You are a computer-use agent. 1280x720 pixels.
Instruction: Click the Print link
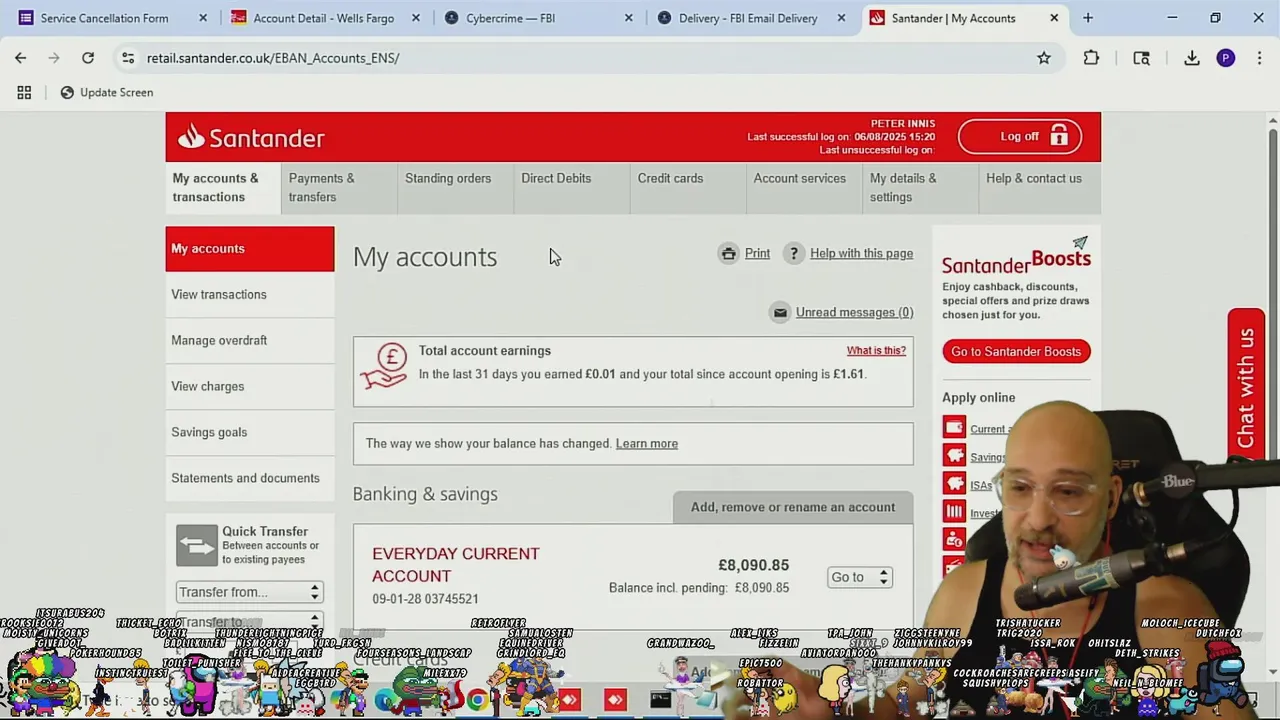tap(757, 253)
